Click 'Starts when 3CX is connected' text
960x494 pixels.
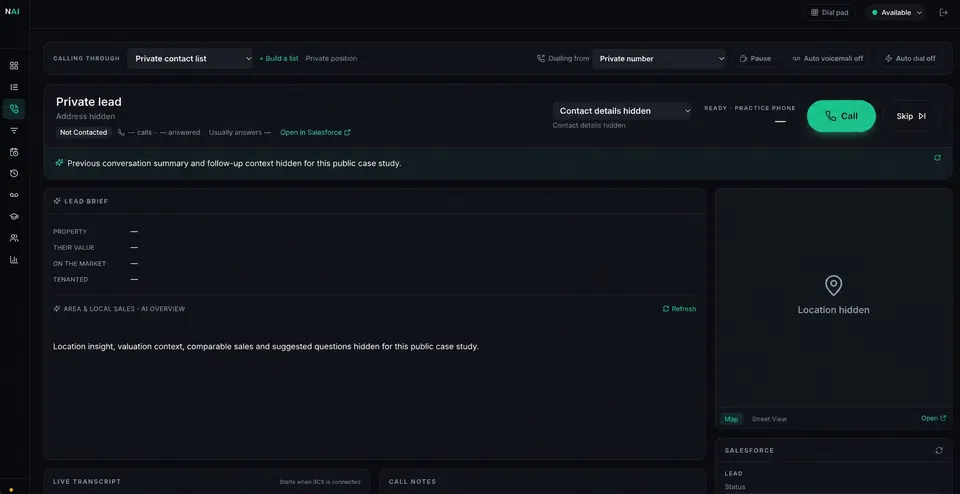point(320,482)
